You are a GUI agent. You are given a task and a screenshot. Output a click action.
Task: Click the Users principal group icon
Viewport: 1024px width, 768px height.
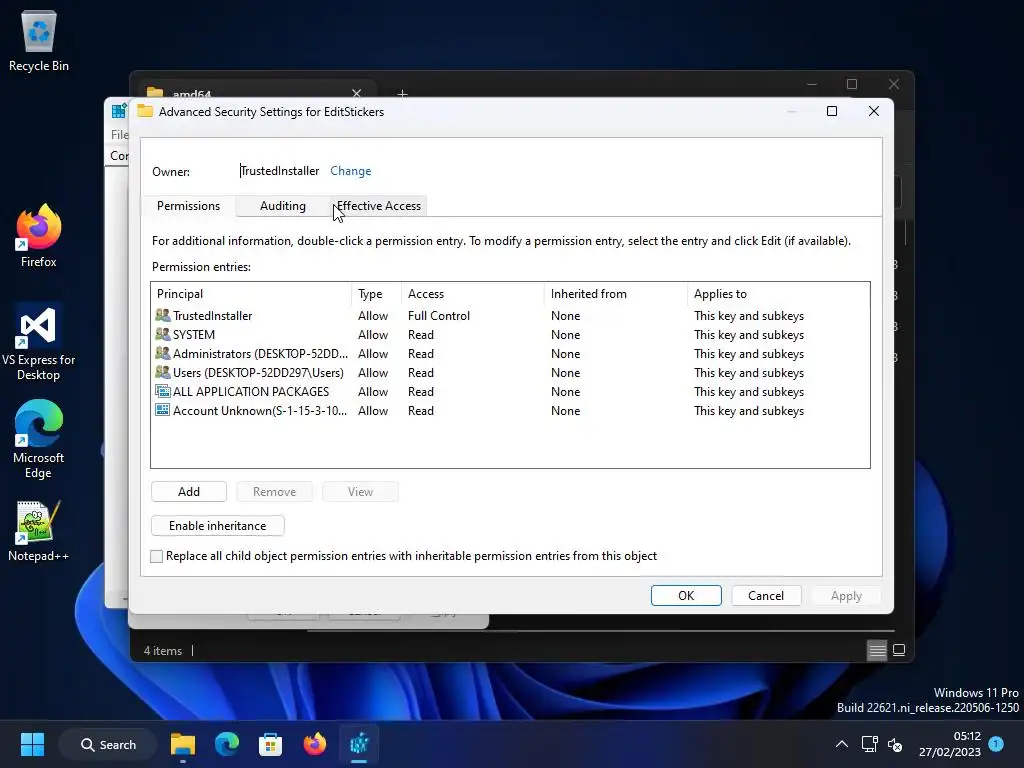pyautogui.click(x=163, y=372)
